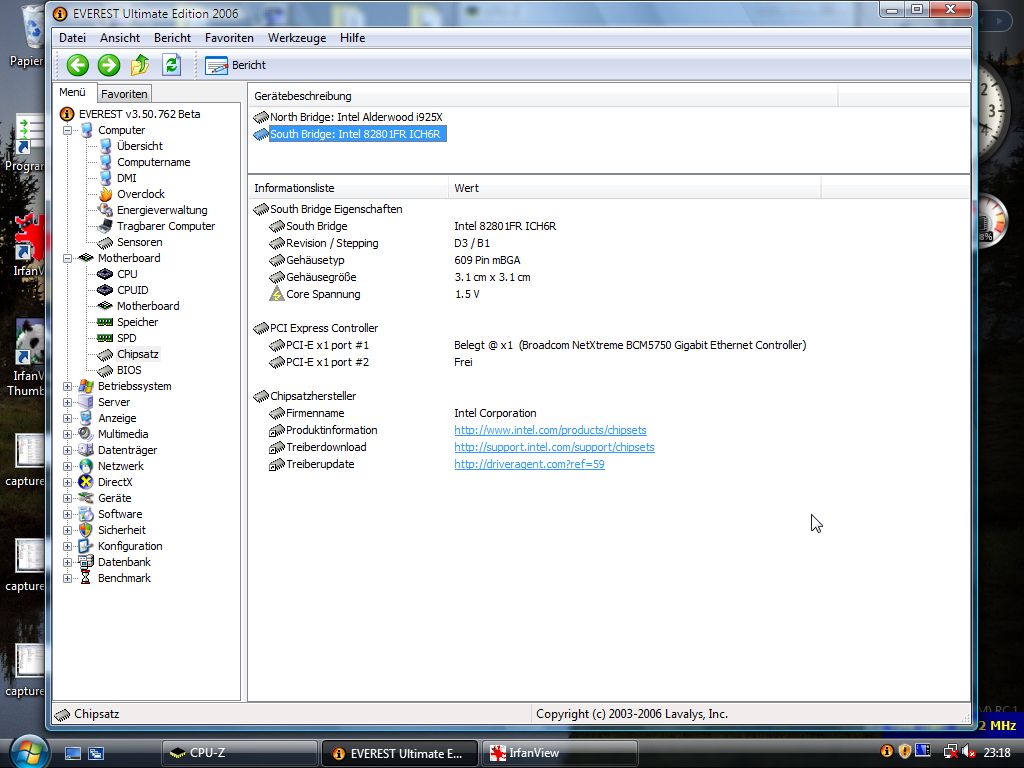This screenshot has height=768, width=1024.
Task: Open the Werkzeuge menu
Action: pos(296,38)
